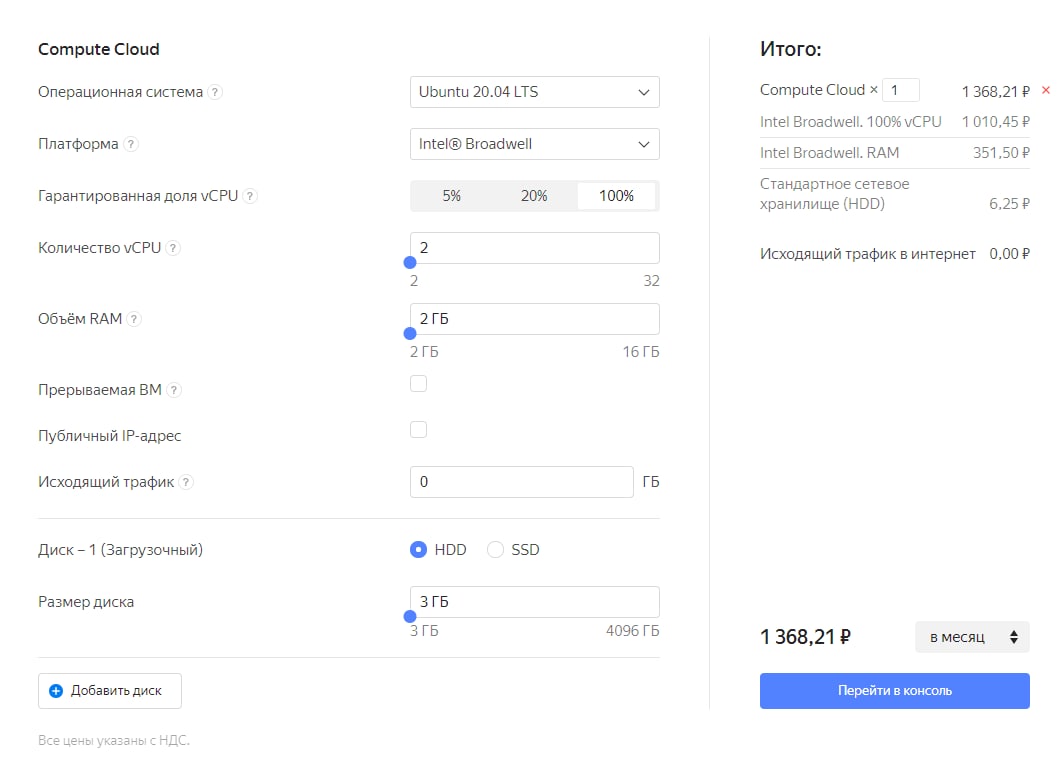Click the 1 010,45 ₽ price

996,122
